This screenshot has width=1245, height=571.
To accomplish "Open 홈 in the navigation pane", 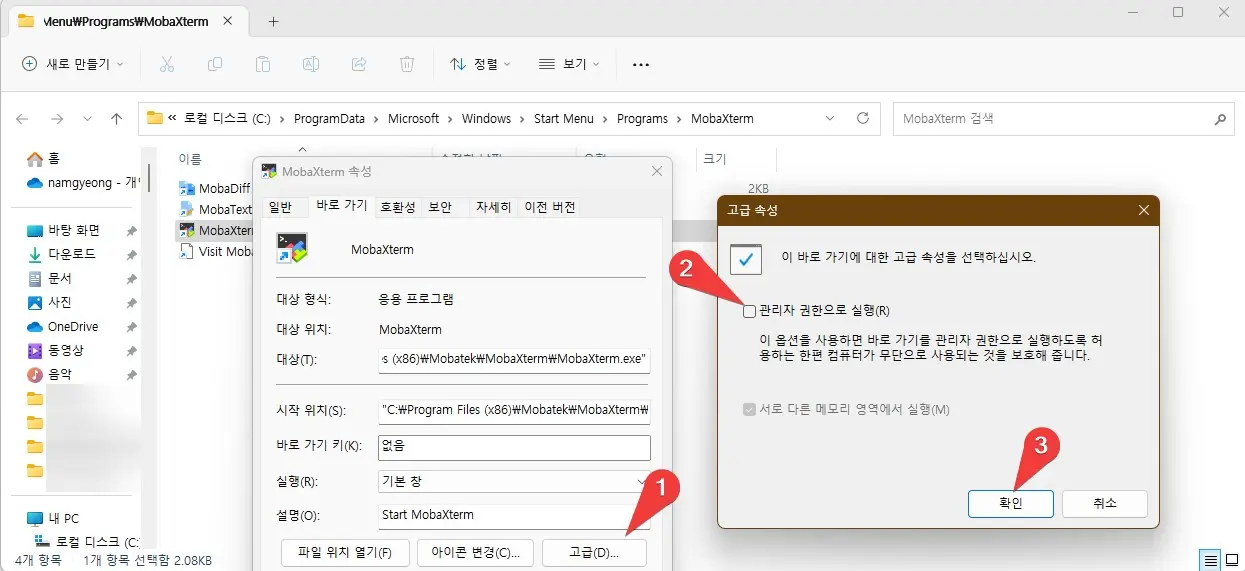I will click(x=44, y=158).
